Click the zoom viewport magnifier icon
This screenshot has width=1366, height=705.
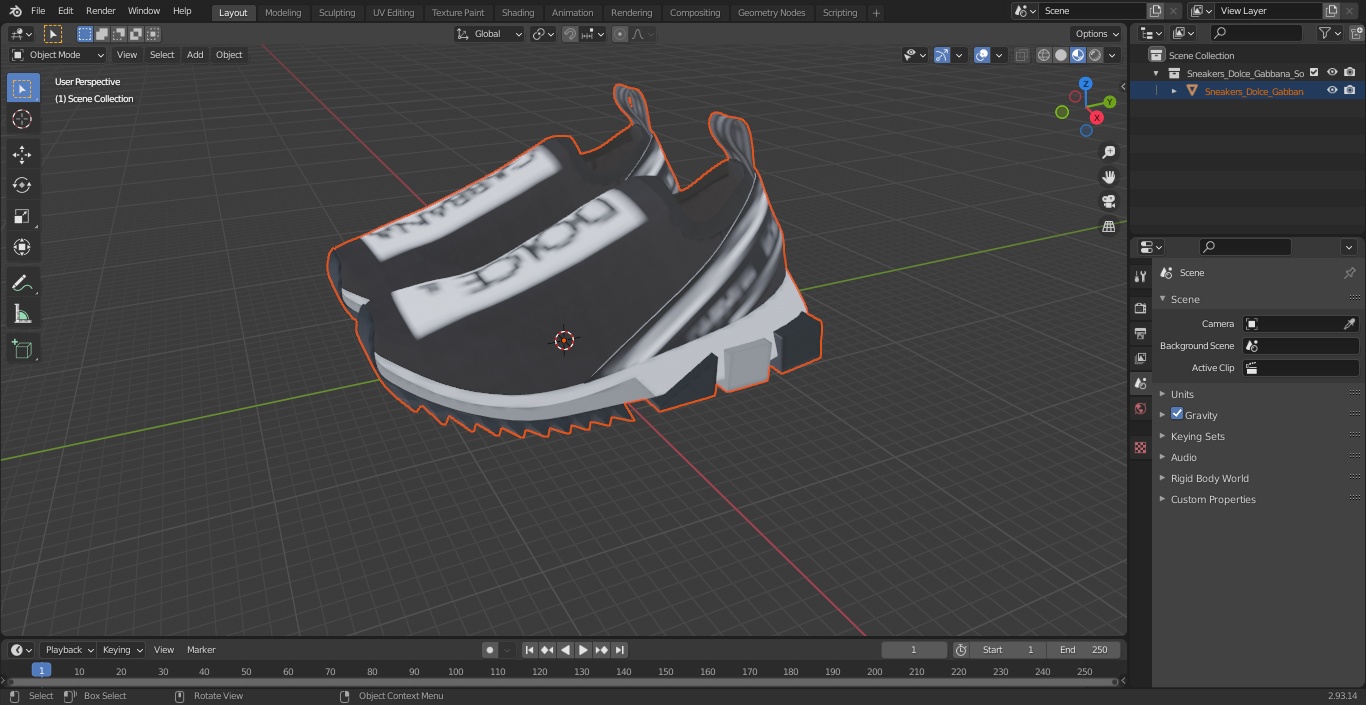pos(1108,152)
